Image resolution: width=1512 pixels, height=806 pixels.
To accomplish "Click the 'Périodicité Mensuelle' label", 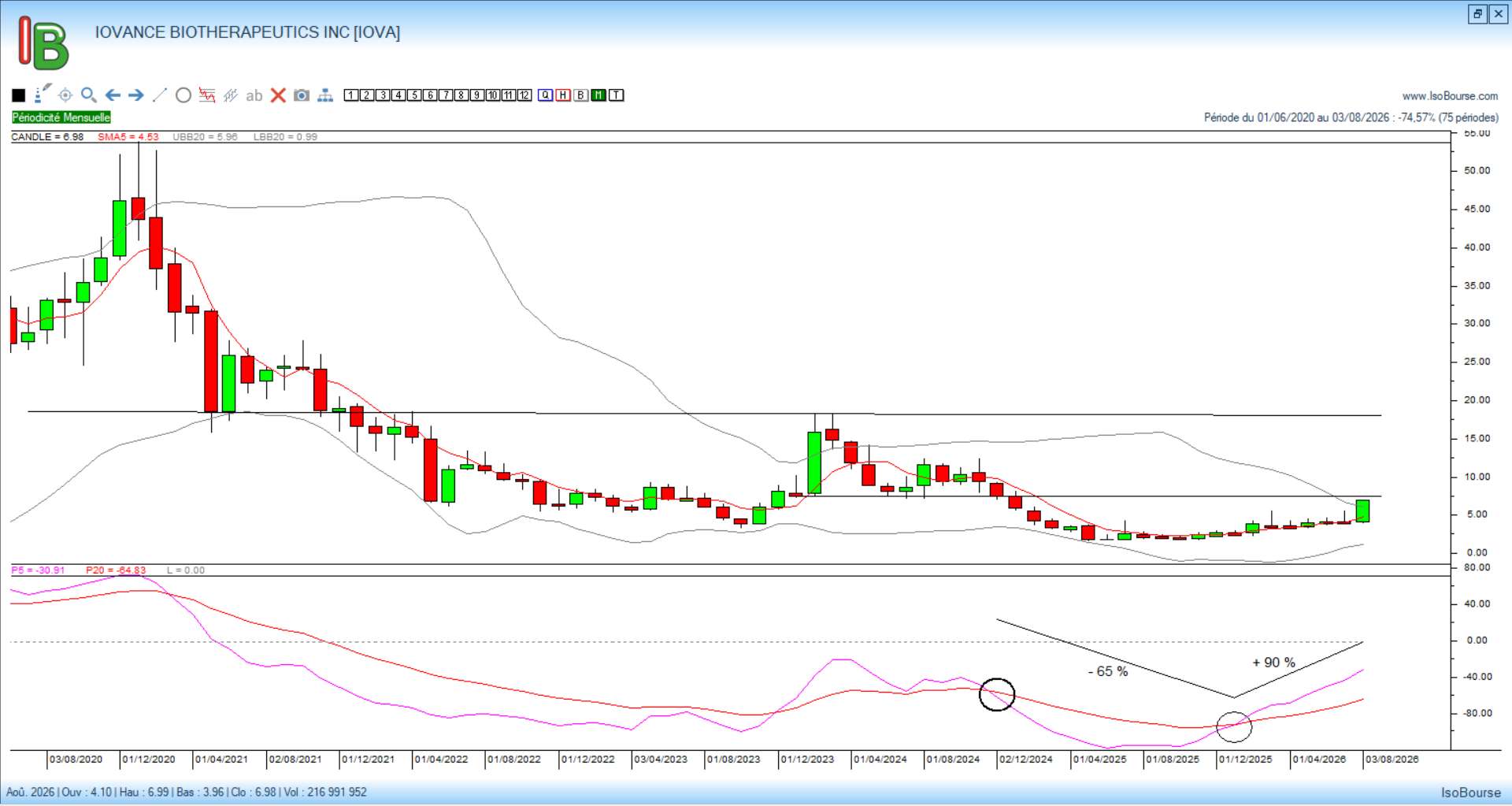I will (61, 117).
